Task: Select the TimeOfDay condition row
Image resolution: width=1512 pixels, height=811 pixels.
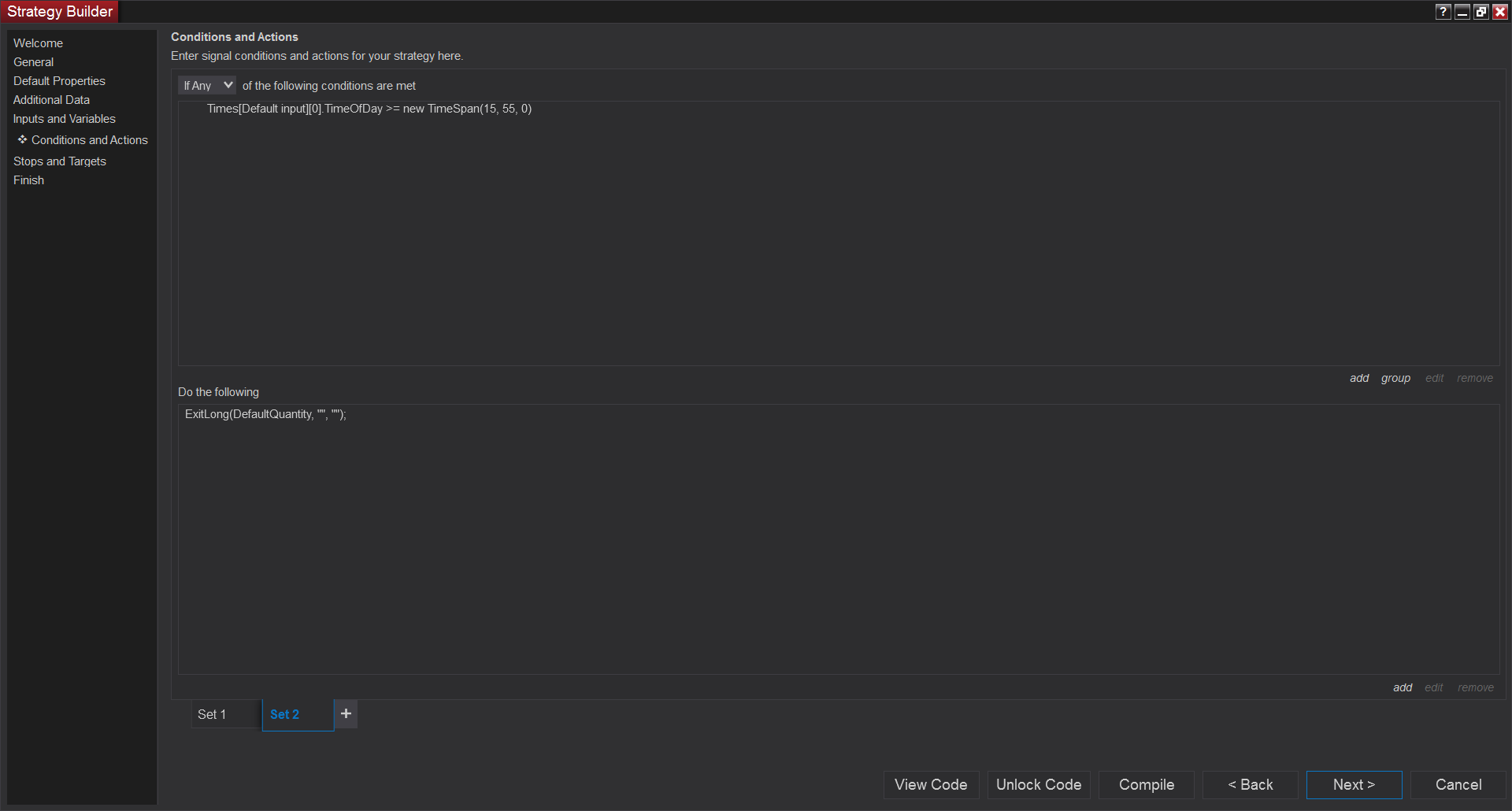Action: [369, 109]
